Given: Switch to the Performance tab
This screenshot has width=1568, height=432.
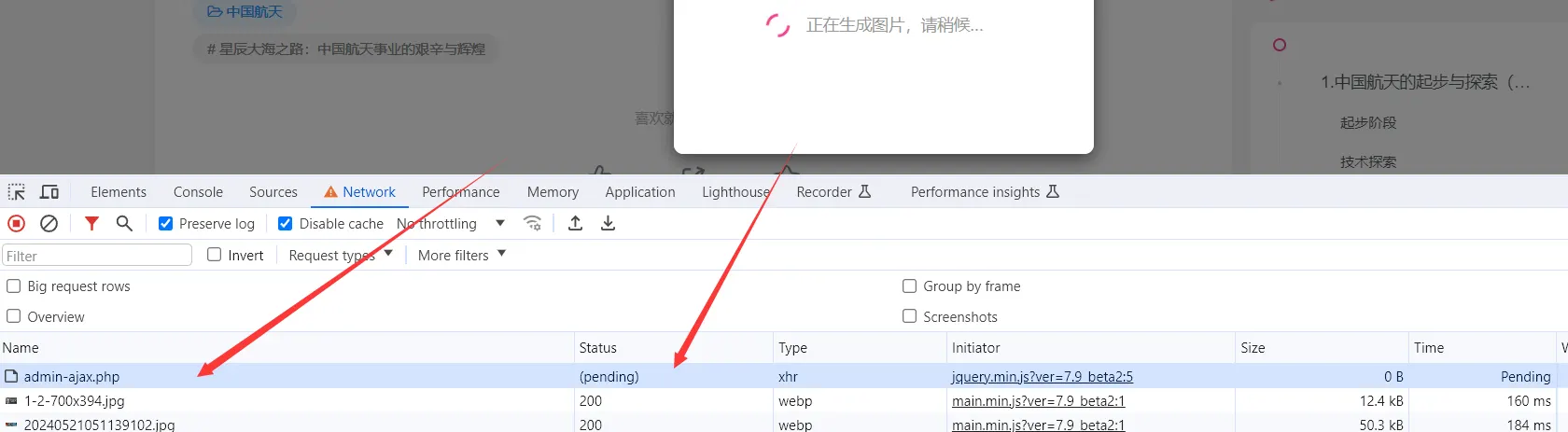Looking at the screenshot, I should click(461, 192).
